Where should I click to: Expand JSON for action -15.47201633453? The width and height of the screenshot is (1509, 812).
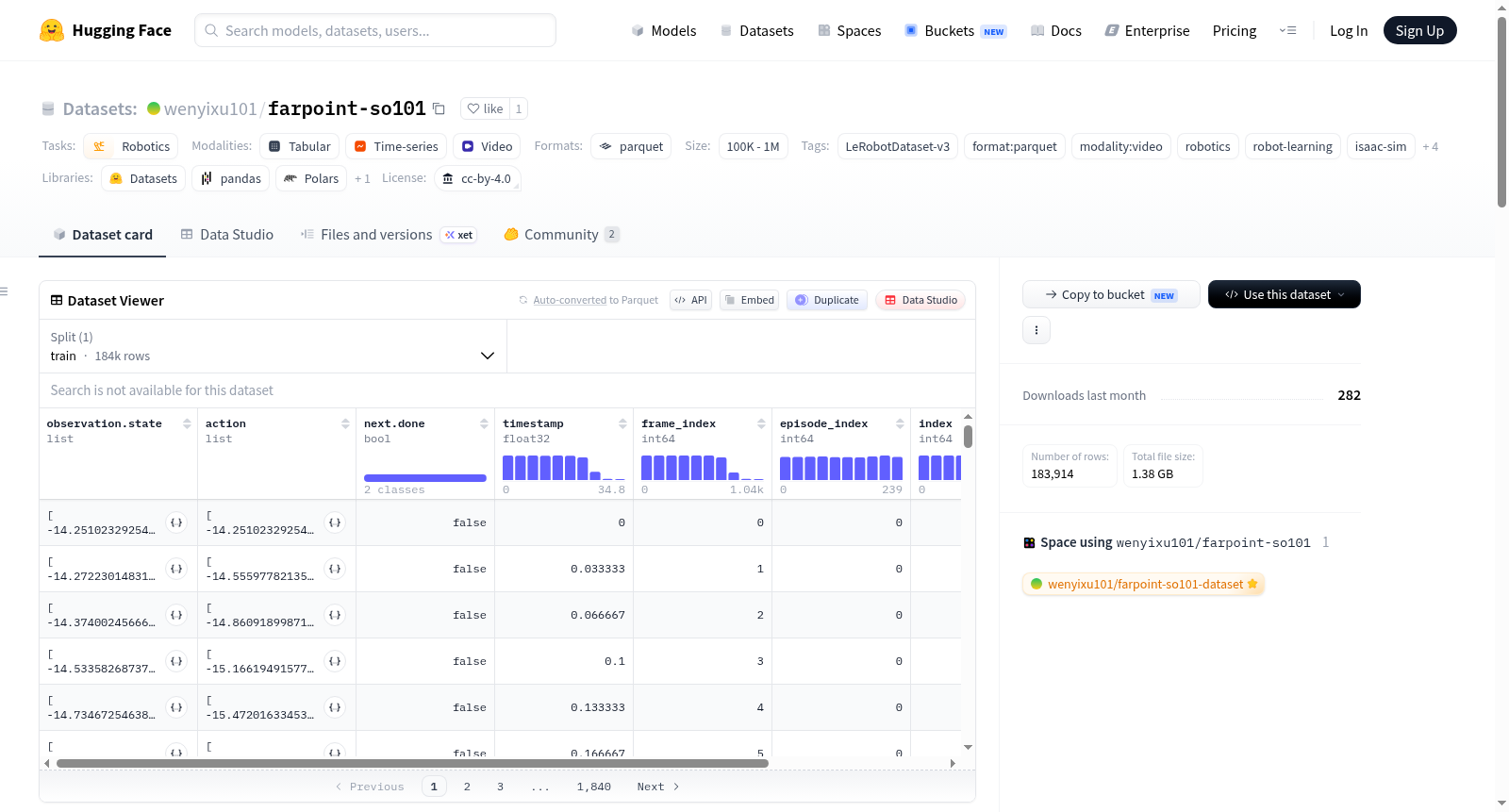point(335,707)
